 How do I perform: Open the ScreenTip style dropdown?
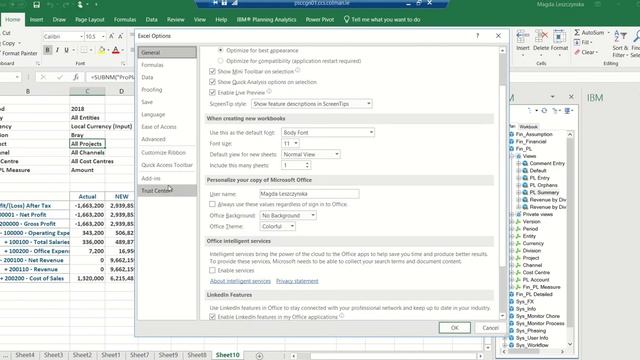click(x=311, y=104)
